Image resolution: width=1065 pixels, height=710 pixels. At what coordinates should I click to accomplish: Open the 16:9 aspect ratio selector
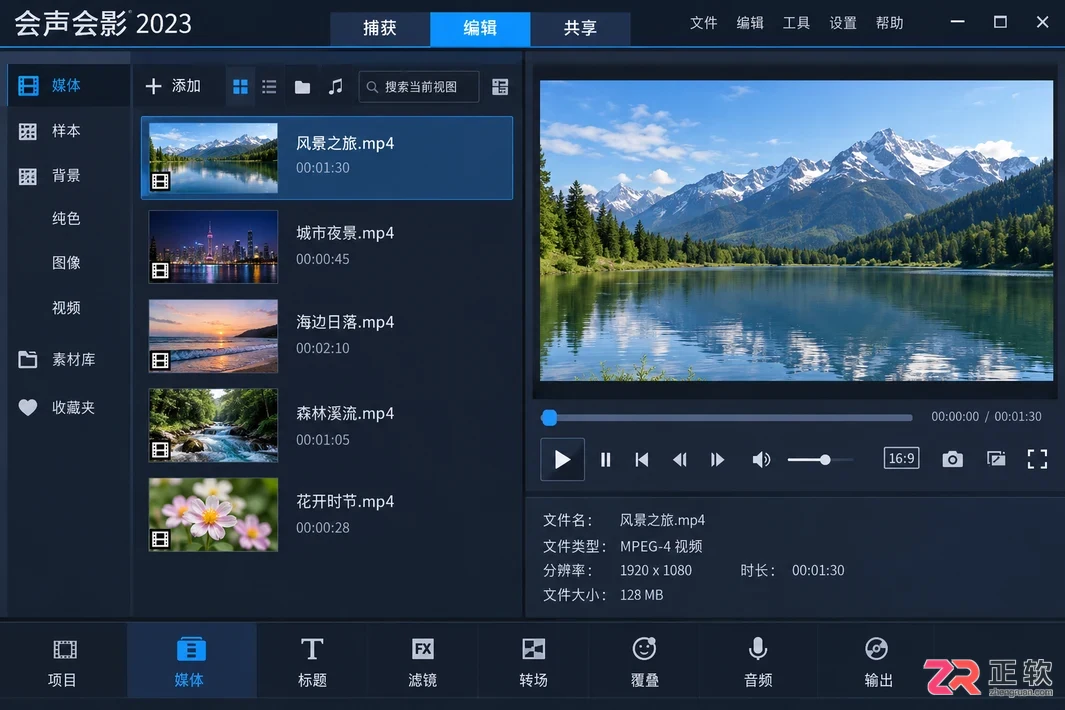click(x=901, y=459)
